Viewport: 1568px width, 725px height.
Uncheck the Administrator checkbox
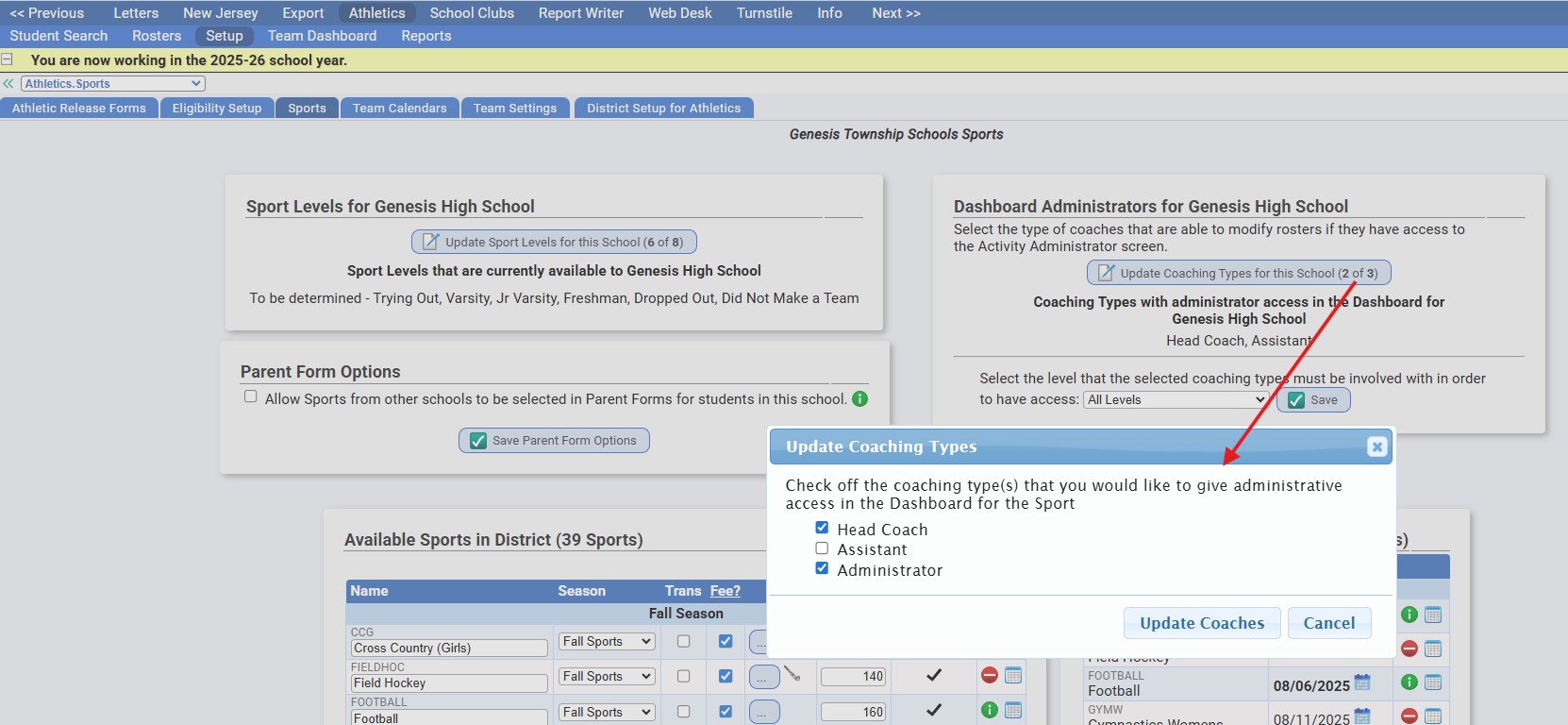click(822, 568)
